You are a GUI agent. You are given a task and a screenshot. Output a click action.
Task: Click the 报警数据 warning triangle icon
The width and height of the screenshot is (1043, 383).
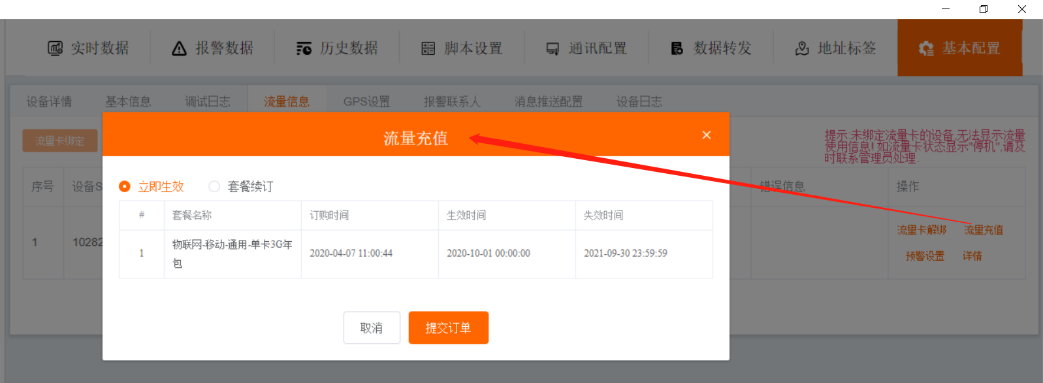point(180,49)
